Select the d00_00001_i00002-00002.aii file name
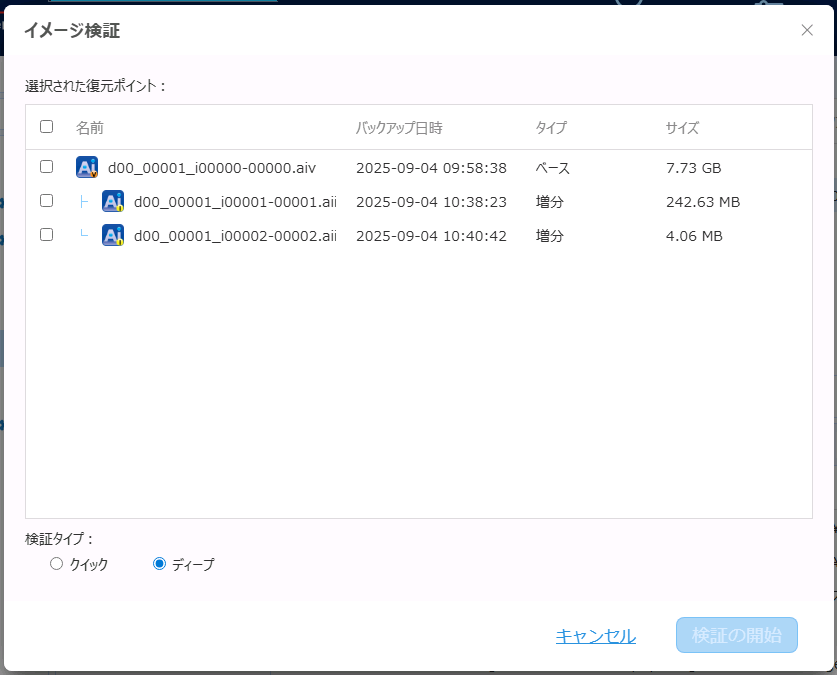This screenshot has width=837, height=675. (x=235, y=236)
